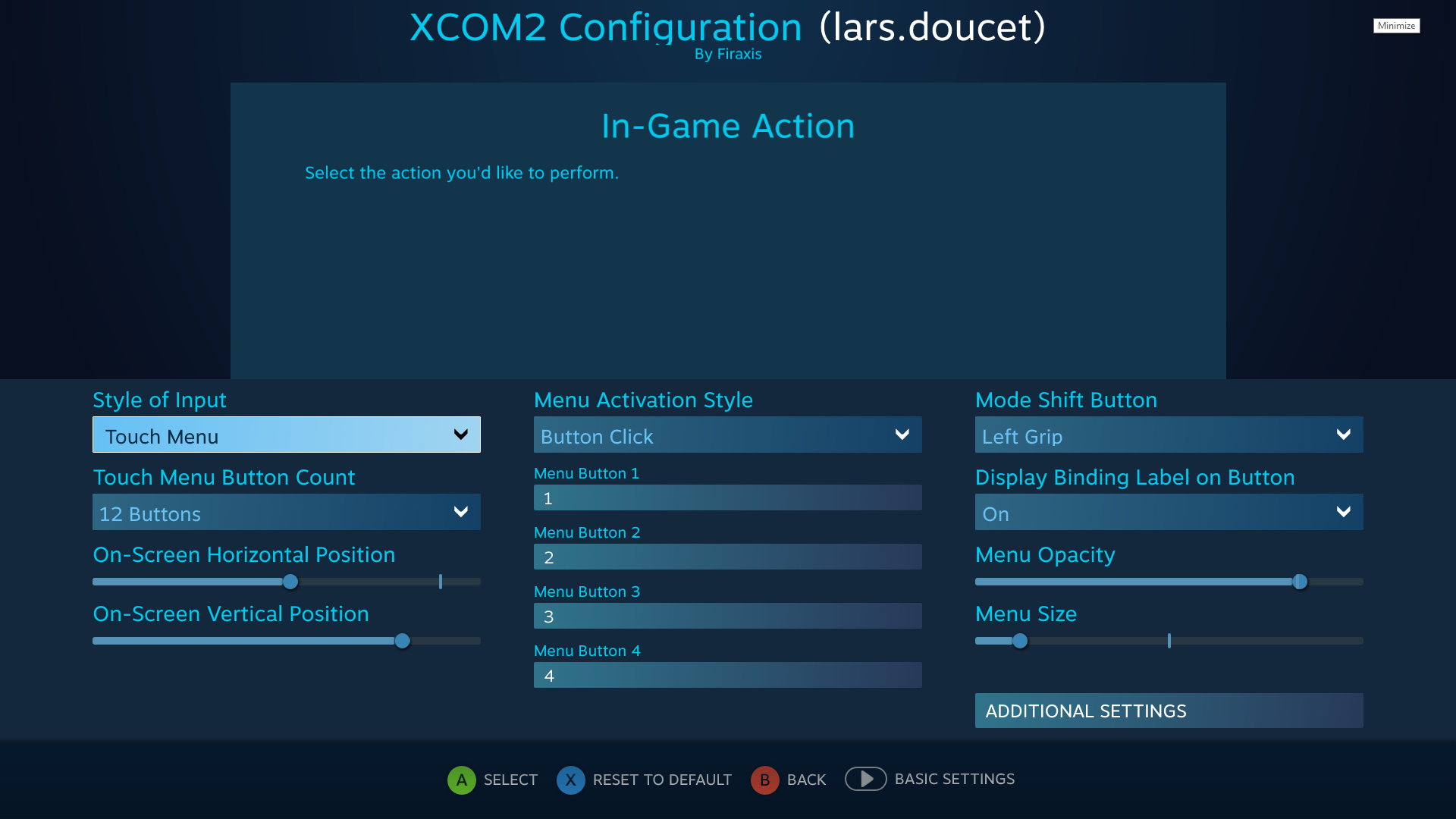This screenshot has height=819, width=1456.
Task: Drag the Menu Opacity slider
Action: click(x=1299, y=582)
